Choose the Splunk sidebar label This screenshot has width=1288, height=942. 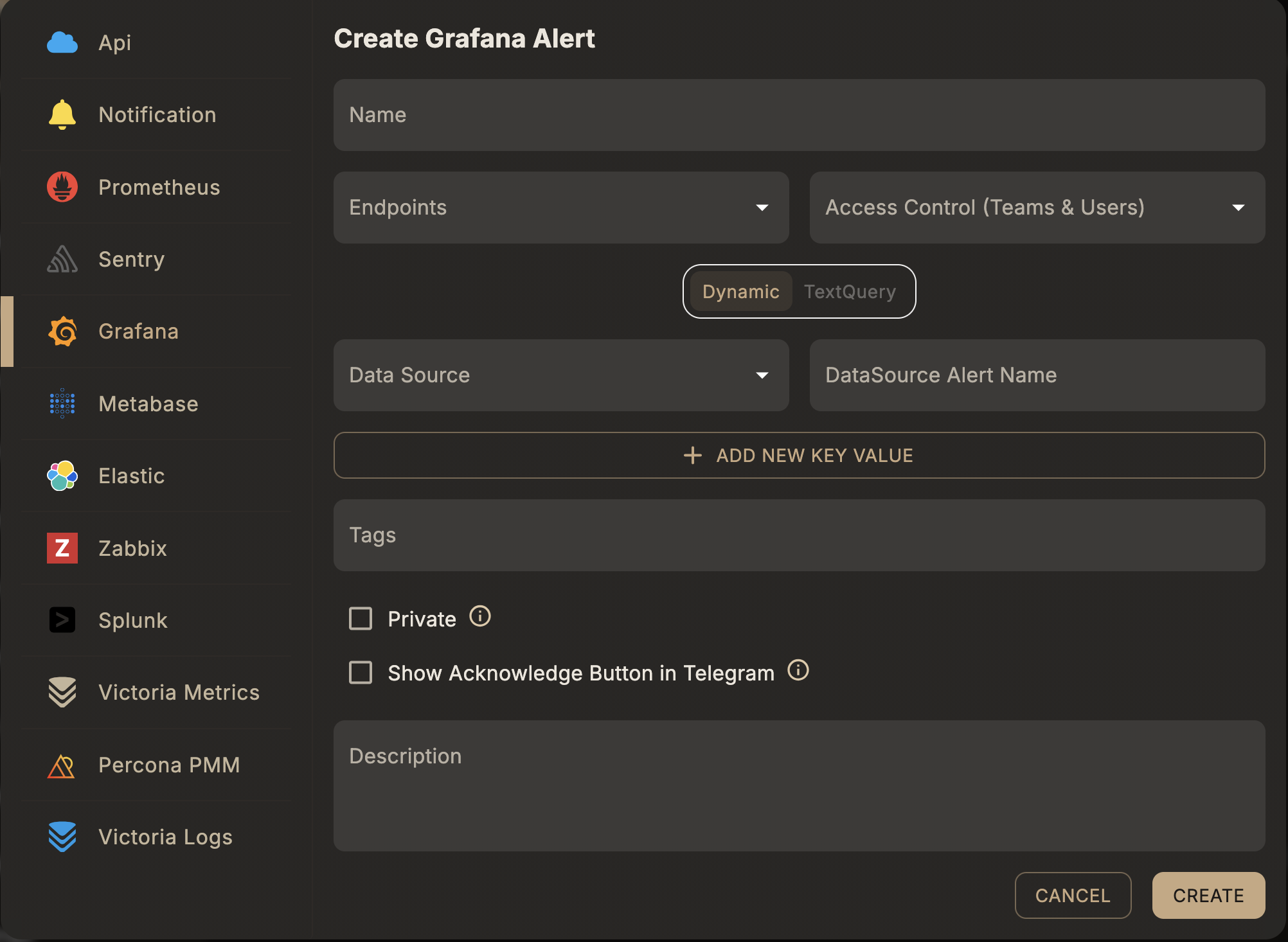click(x=133, y=621)
